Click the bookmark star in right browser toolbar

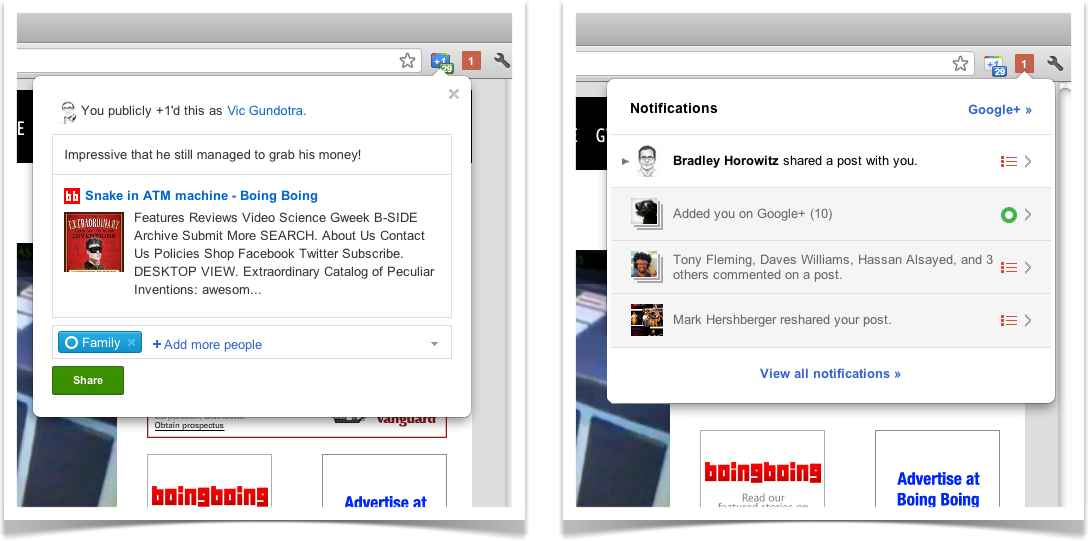[960, 64]
